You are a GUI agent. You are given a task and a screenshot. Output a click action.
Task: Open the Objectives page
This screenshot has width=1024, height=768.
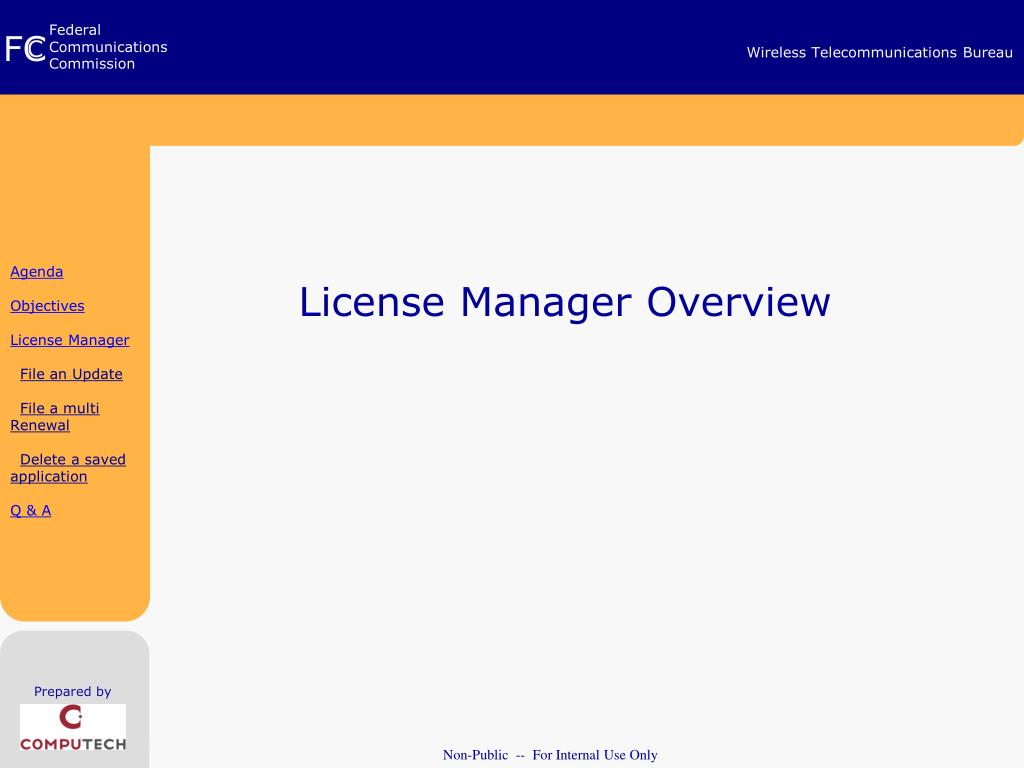point(47,305)
